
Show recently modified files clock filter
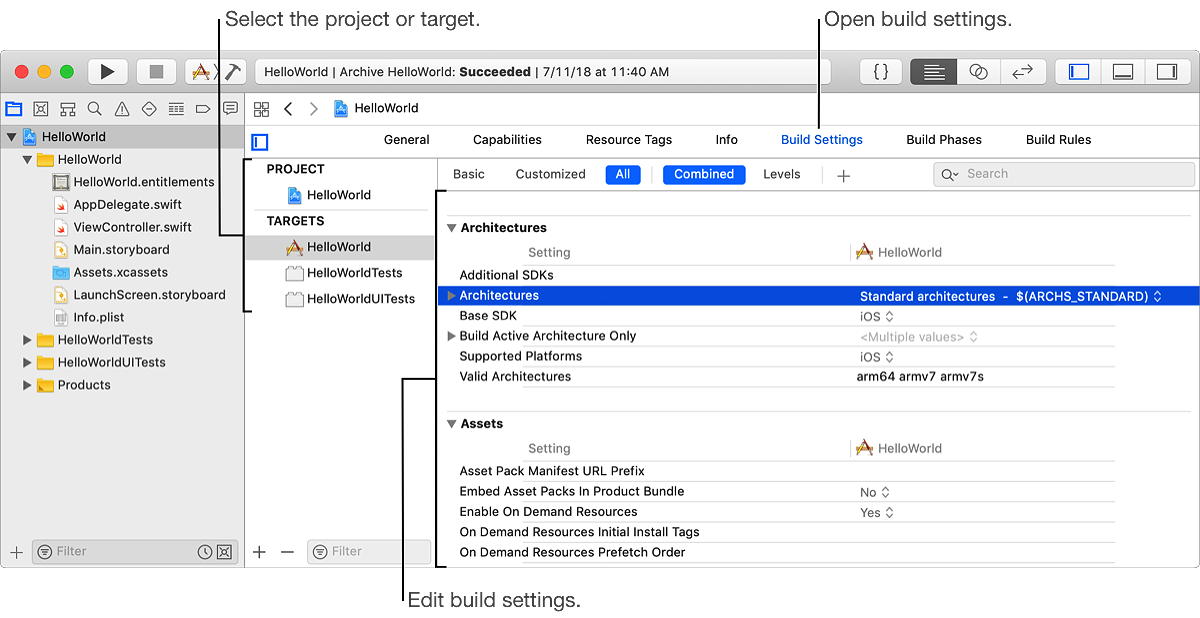click(205, 552)
